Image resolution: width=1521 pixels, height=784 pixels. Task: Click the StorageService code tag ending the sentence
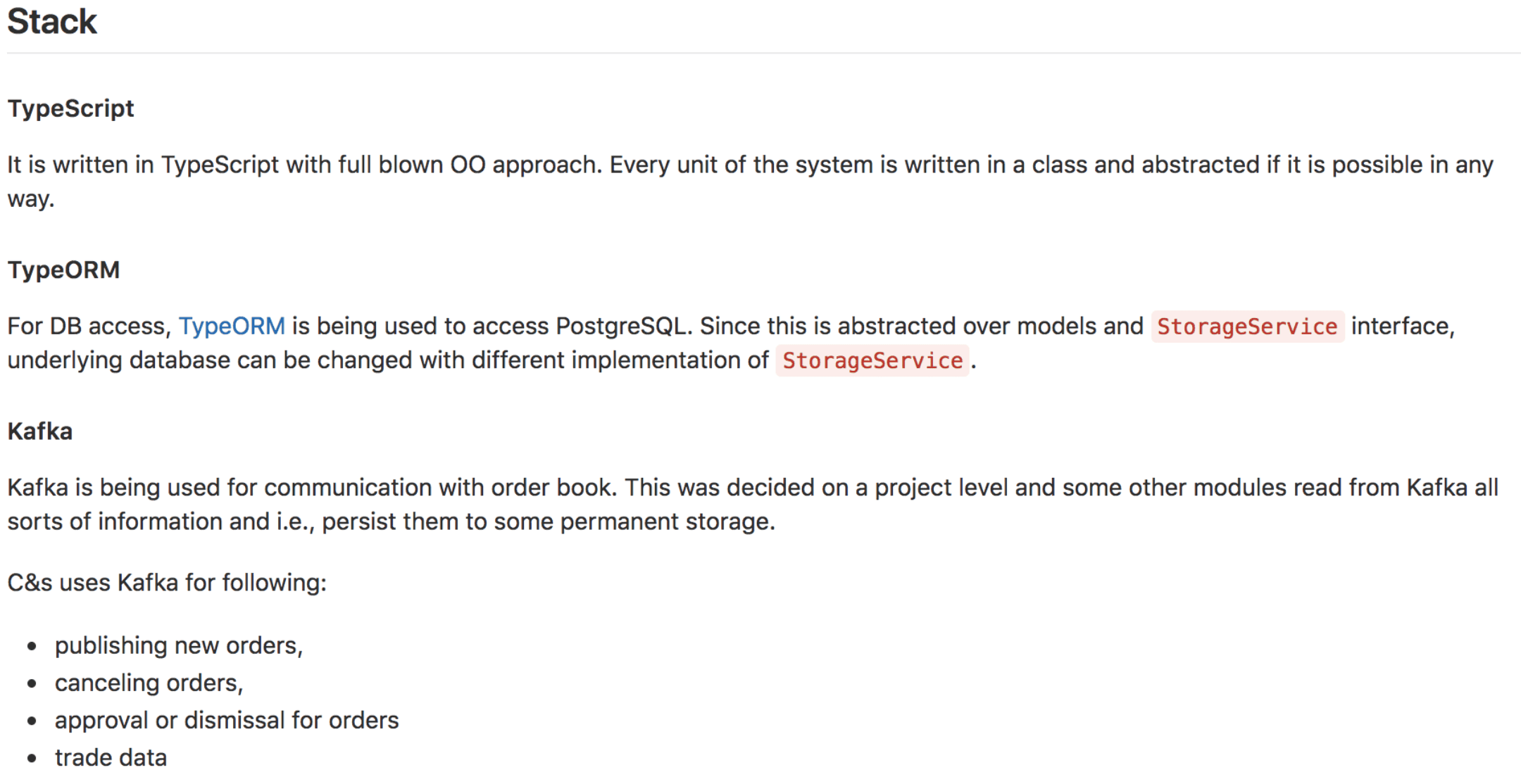(872, 360)
